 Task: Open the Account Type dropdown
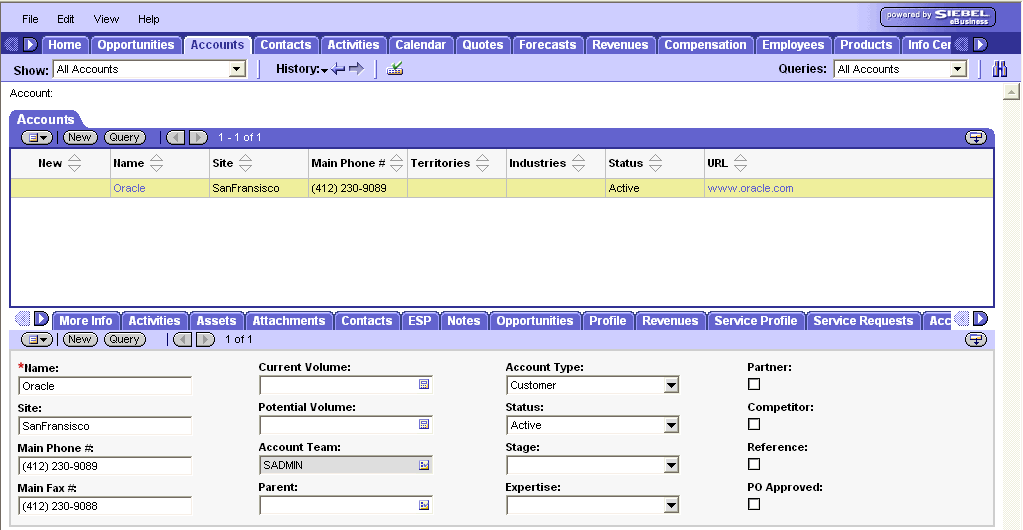pyautogui.click(x=671, y=385)
